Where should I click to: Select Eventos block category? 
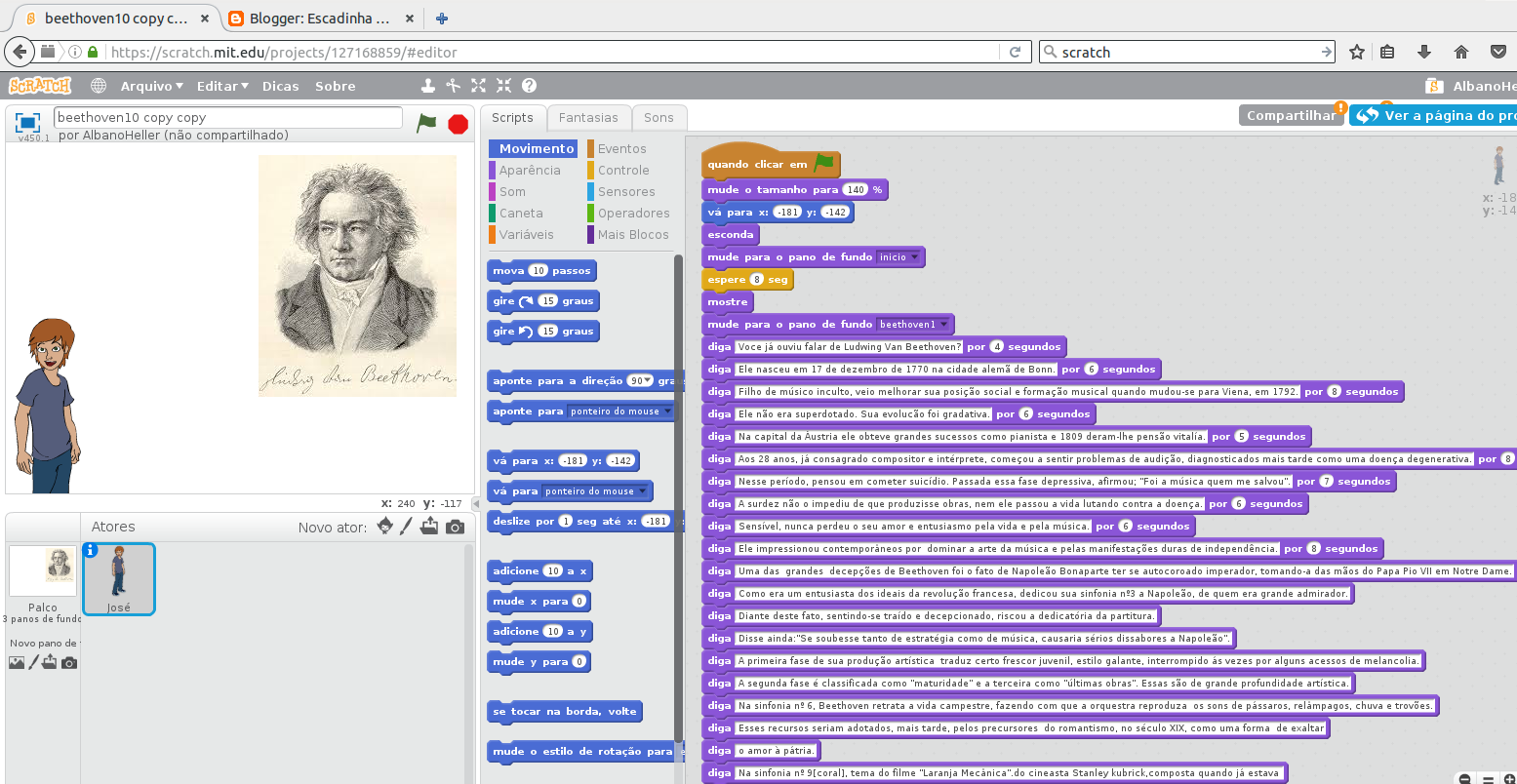pos(621,148)
